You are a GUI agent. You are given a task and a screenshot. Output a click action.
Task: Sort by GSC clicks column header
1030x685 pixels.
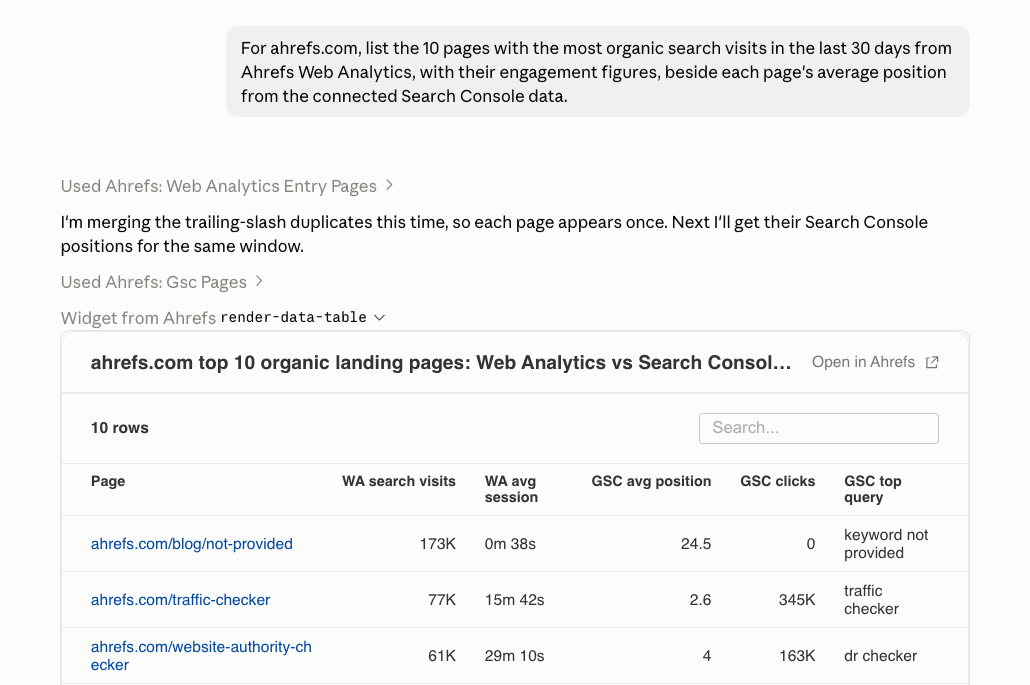[x=778, y=481]
